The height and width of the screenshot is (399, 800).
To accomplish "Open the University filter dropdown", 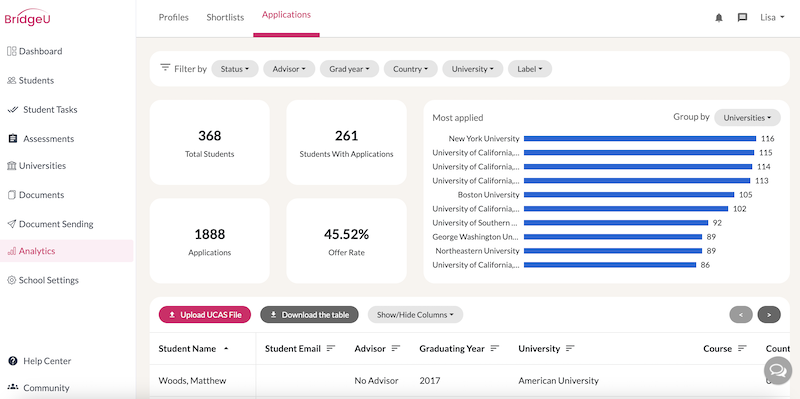I will tap(472, 69).
